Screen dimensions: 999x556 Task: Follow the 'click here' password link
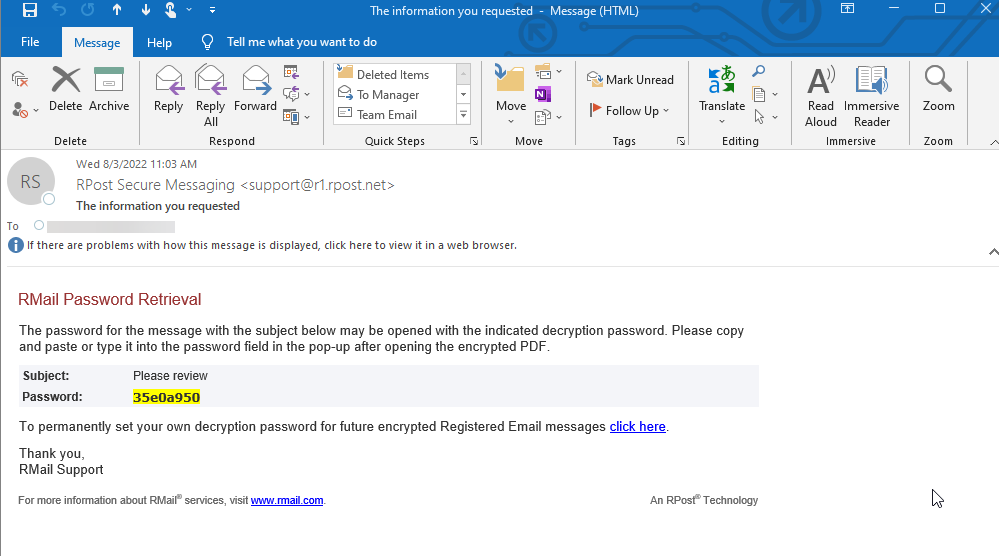(x=637, y=427)
